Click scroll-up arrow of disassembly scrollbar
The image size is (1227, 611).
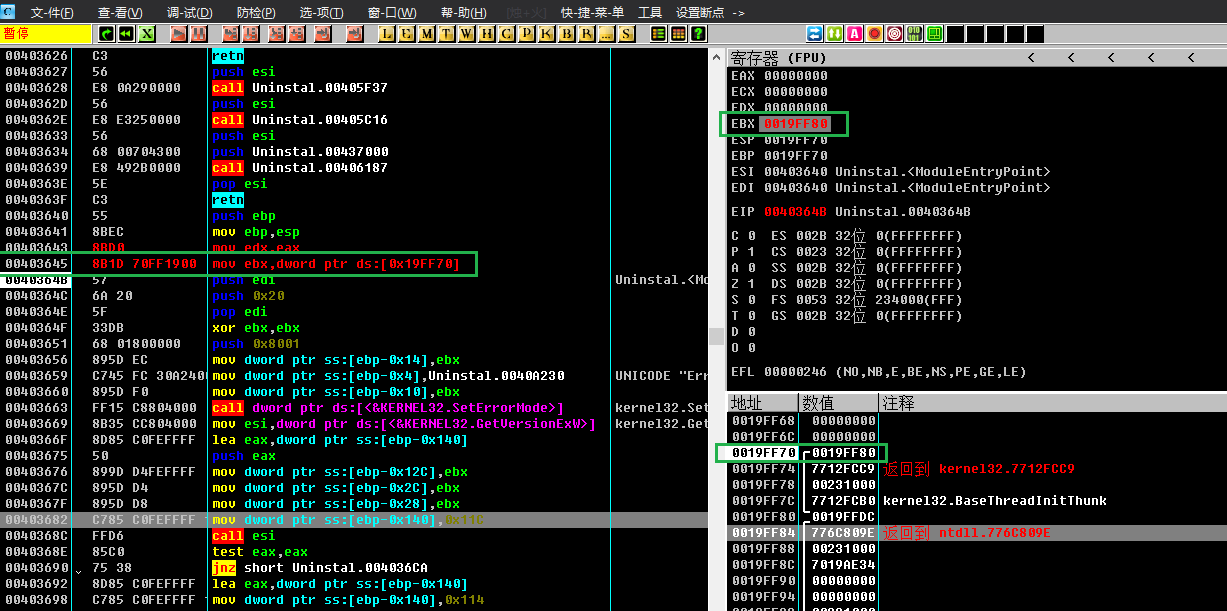[x=716, y=57]
